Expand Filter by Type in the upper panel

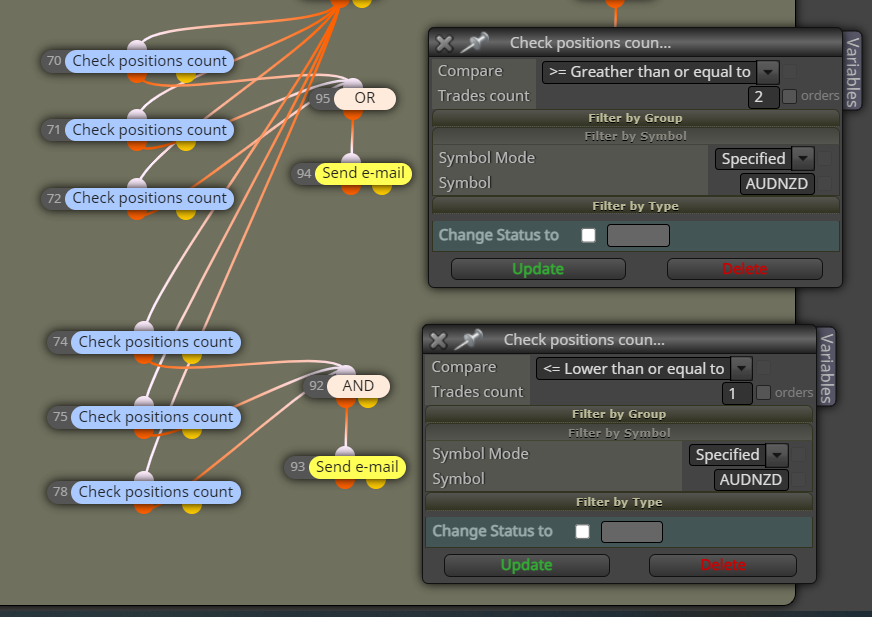pos(636,206)
